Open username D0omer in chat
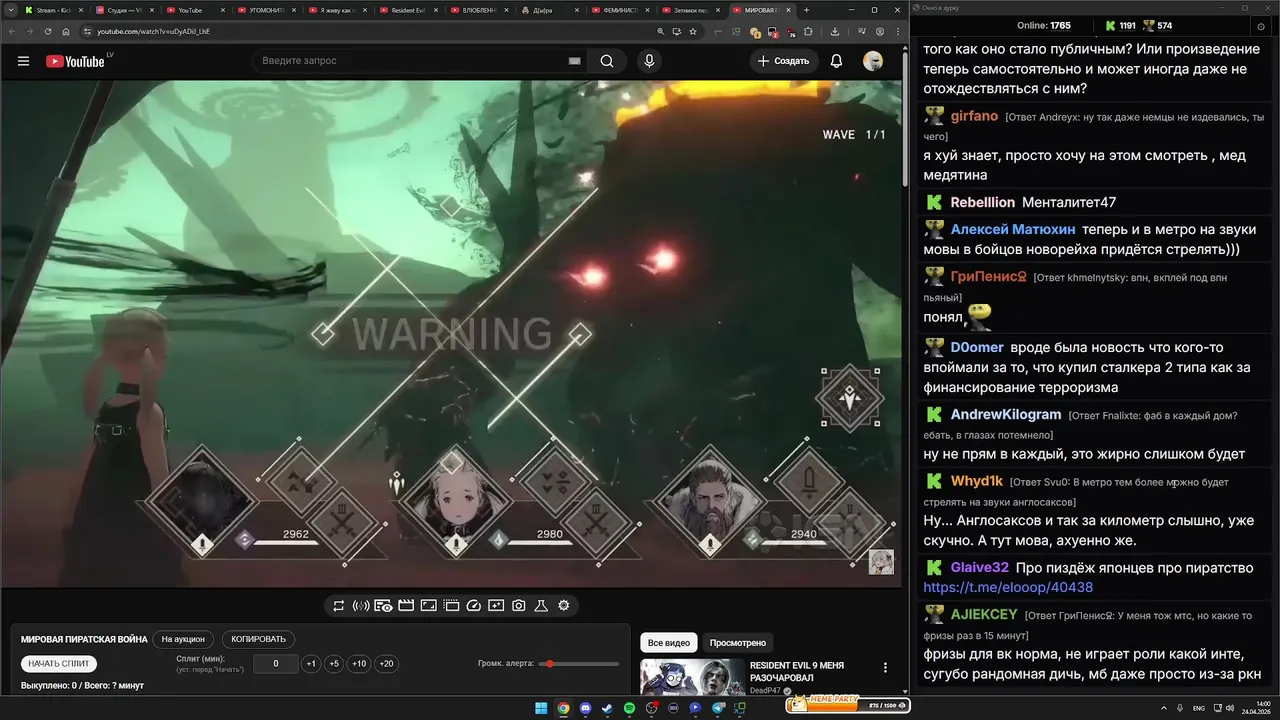 click(x=977, y=347)
